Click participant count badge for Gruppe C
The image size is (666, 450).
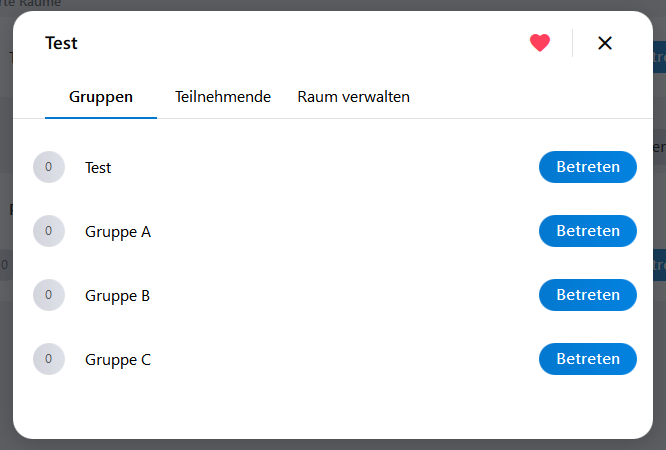click(x=49, y=359)
